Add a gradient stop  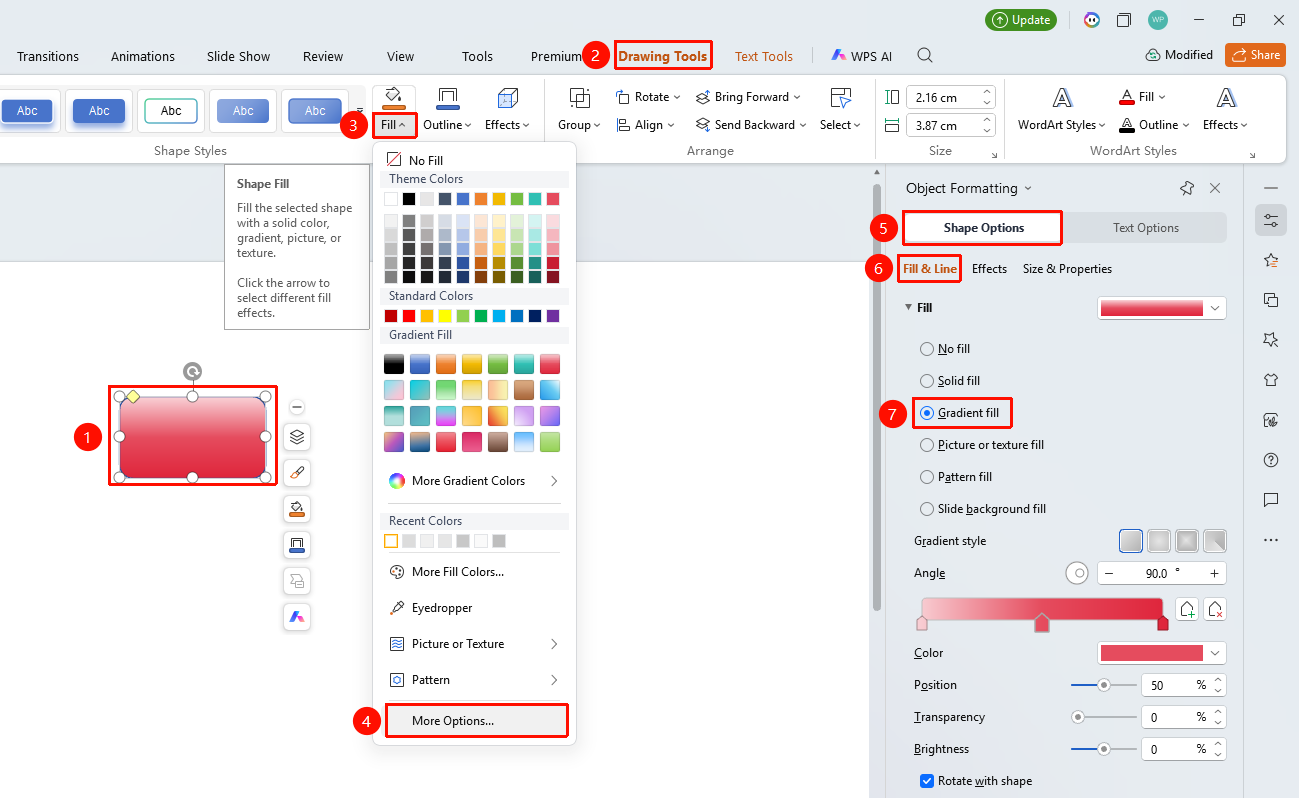[1187, 609]
